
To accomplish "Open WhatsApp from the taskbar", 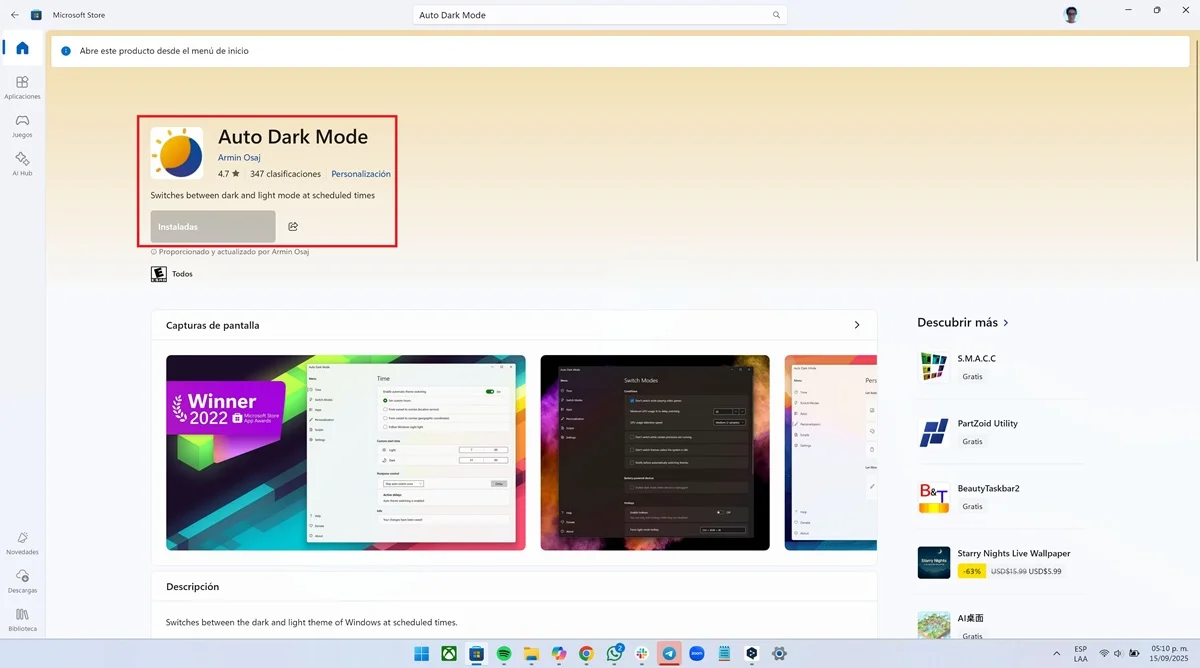I will click(614, 653).
